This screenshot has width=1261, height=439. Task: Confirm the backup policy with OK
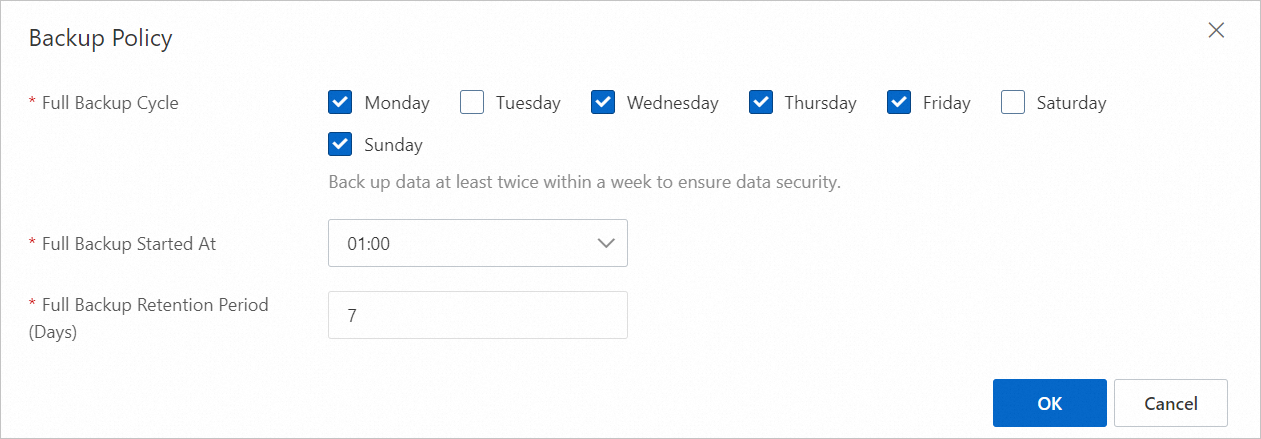click(1049, 403)
